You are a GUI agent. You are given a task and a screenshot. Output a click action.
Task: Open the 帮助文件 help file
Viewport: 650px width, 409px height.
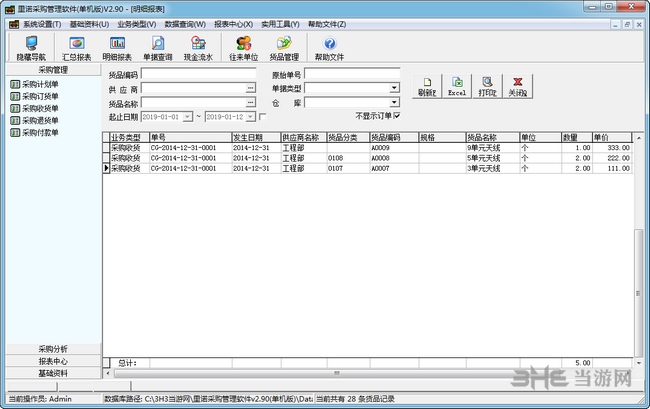(x=330, y=48)
